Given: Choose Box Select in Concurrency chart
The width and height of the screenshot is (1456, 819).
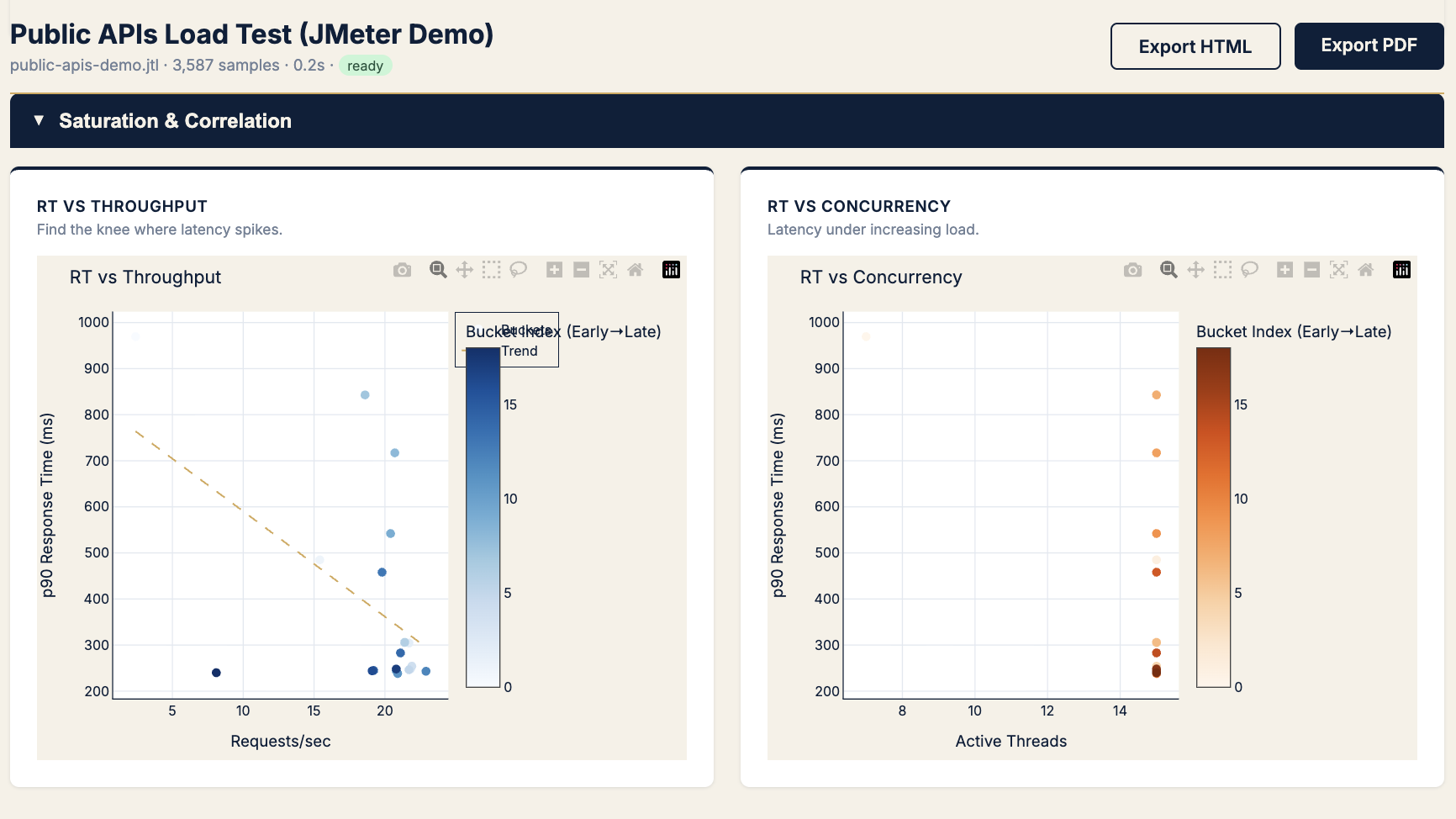Looking at the screenshot, I should [1222, 270].
